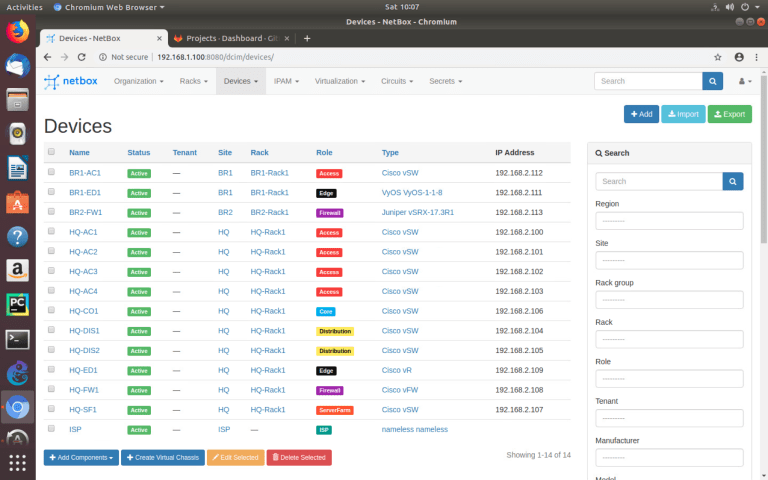
Task: Open the system power menu icon
Action: tap(745, 7)
